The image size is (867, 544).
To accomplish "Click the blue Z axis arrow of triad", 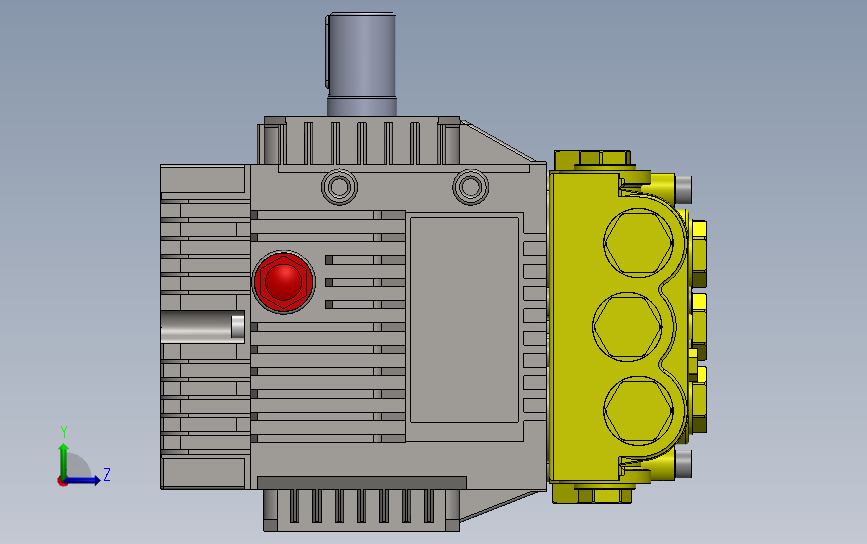I will (x=84, y=480).
